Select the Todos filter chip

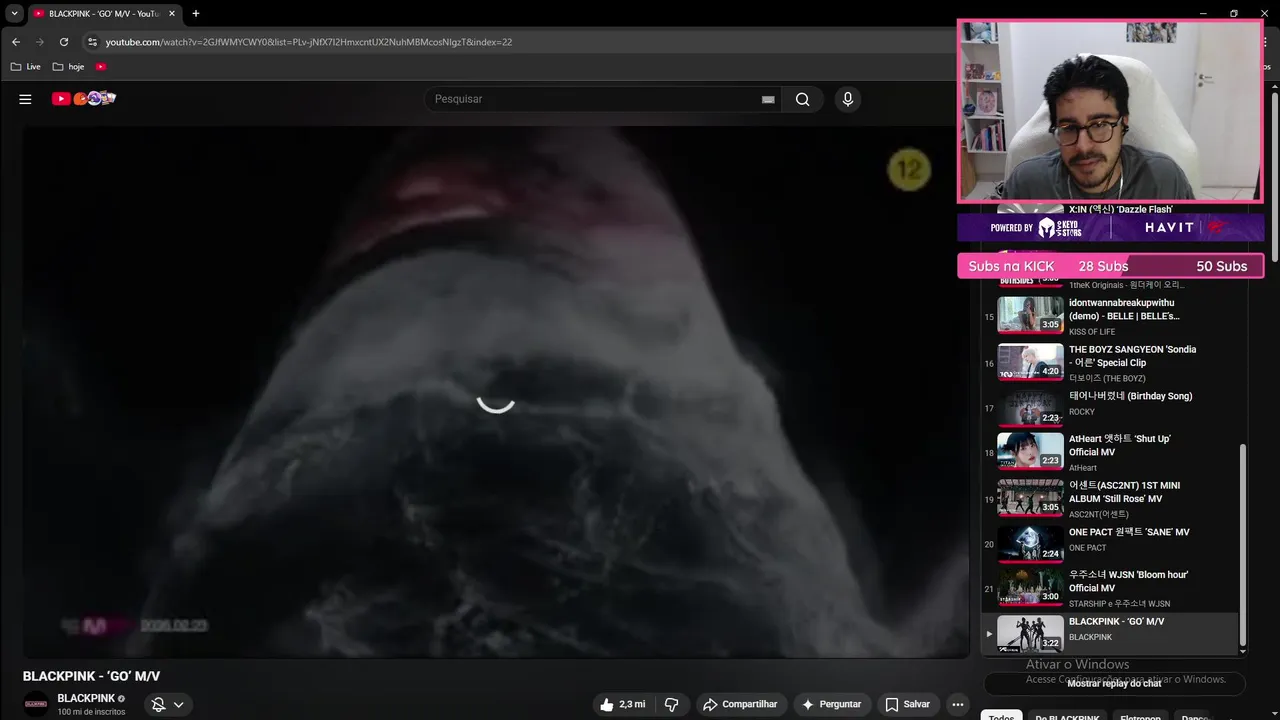click(x=1001, y=717)
